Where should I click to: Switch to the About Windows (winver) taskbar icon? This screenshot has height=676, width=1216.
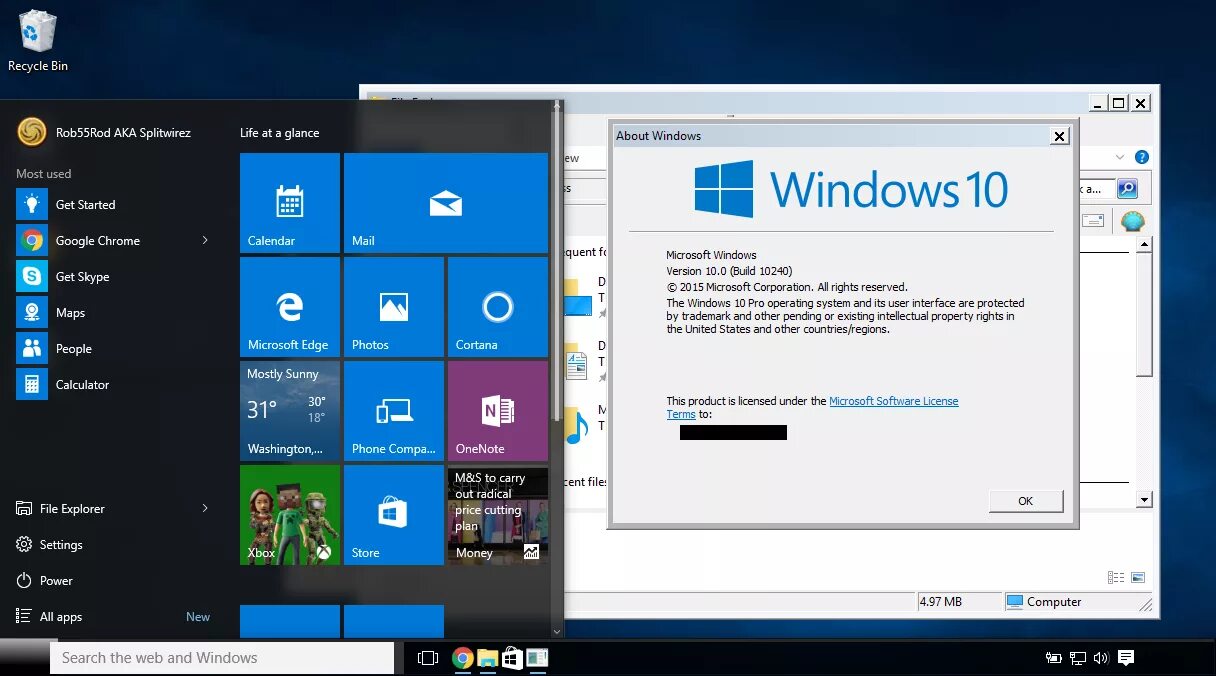pos(537,658)
